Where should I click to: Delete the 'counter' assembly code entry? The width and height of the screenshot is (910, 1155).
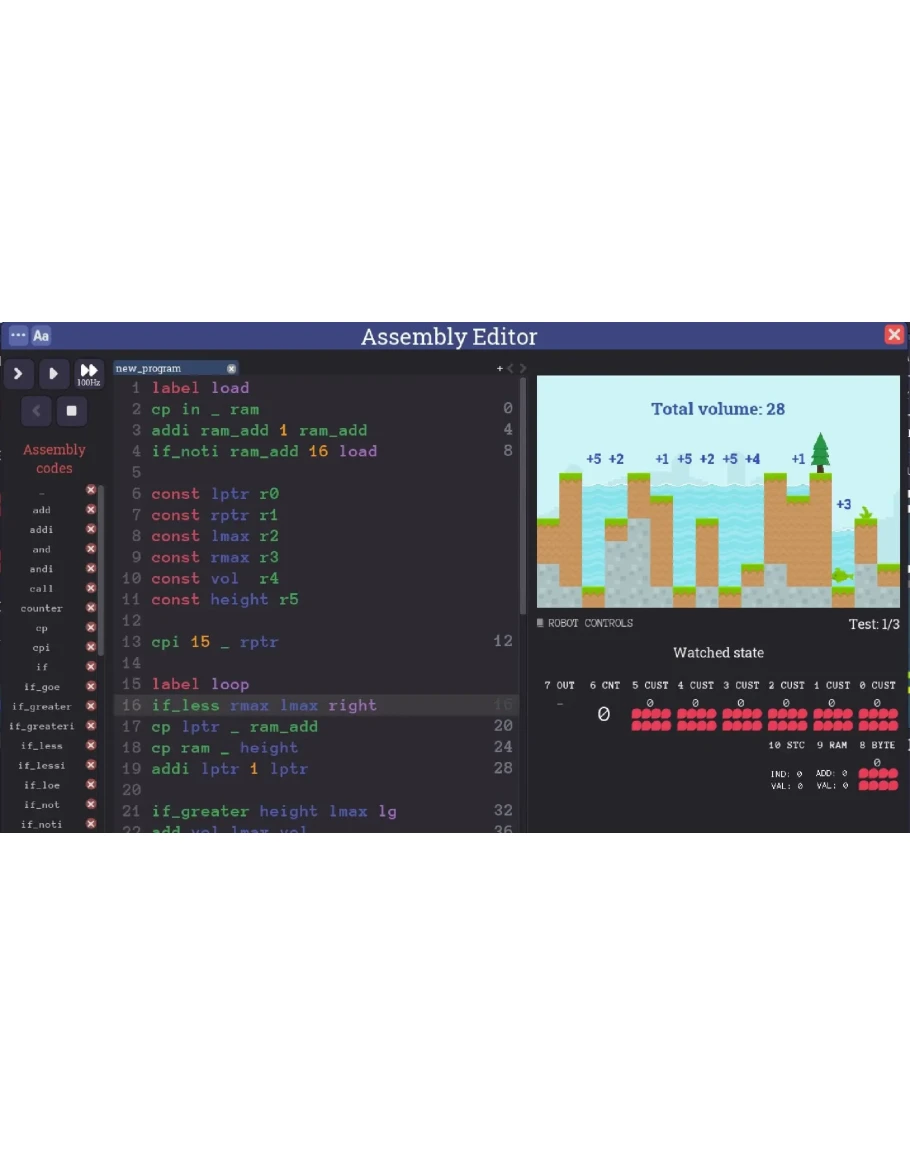91,608
